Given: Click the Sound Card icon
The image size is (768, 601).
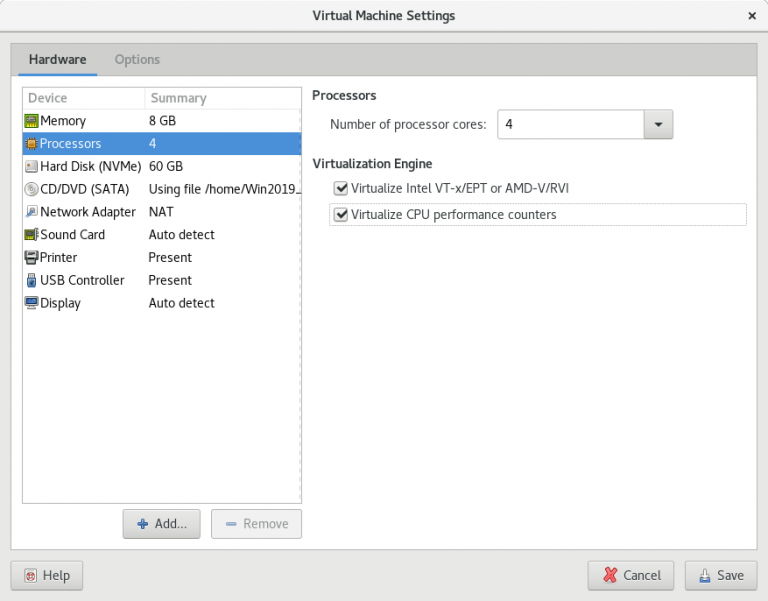Looking at the screenshot, I should [31, 235].
